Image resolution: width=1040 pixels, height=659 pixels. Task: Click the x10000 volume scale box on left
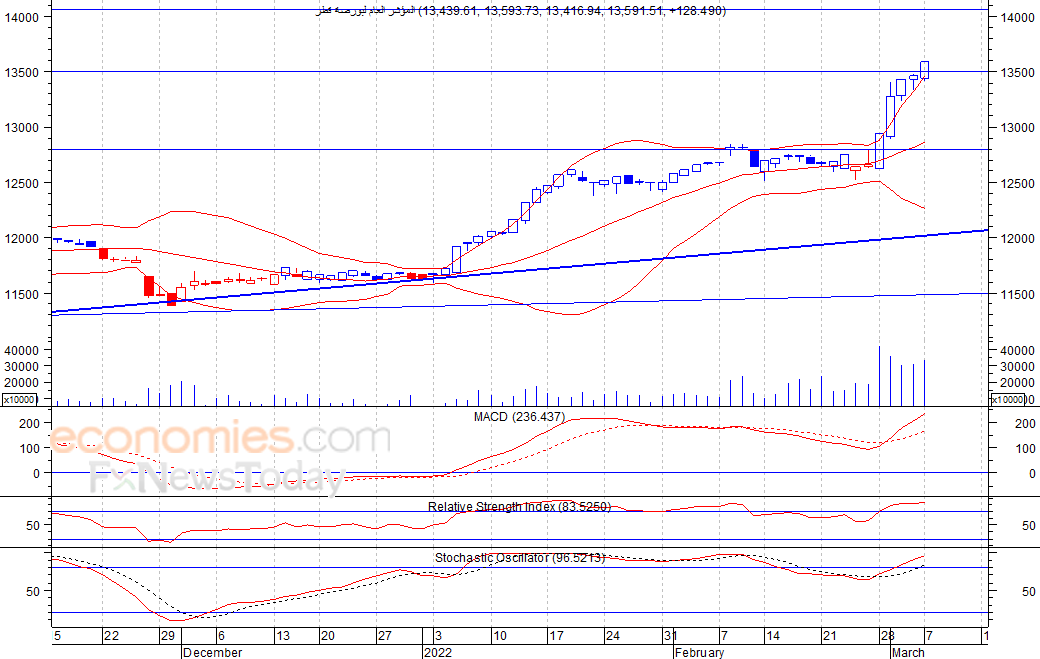coord(19,399)
